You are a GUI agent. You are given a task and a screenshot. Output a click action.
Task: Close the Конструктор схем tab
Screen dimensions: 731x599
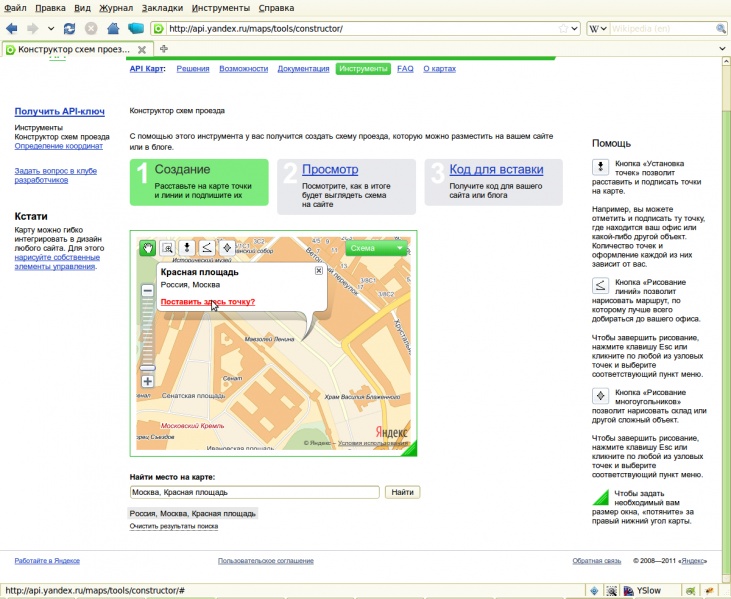point(142,49)
